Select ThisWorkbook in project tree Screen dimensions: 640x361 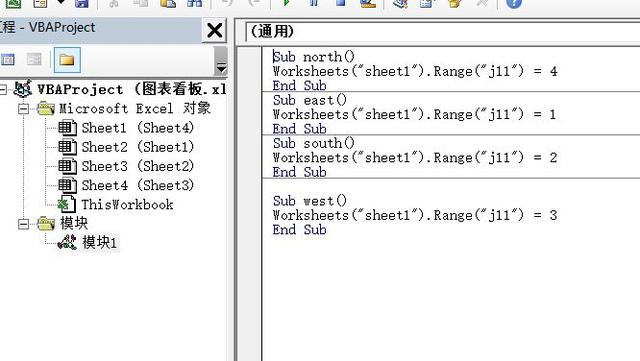tap(127, 205)
